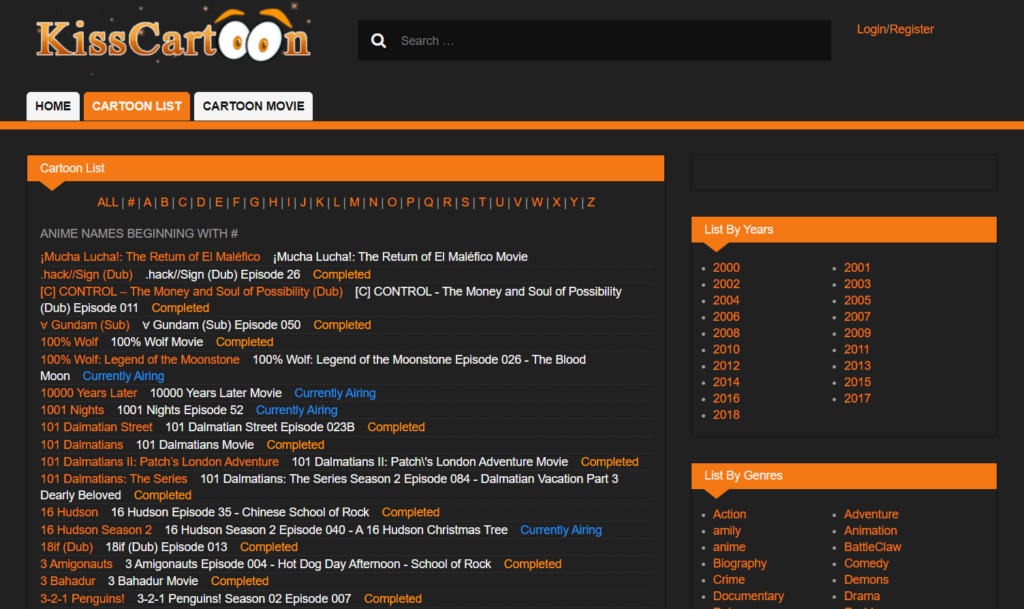List cartoons from year 2008

pos(726,333)
